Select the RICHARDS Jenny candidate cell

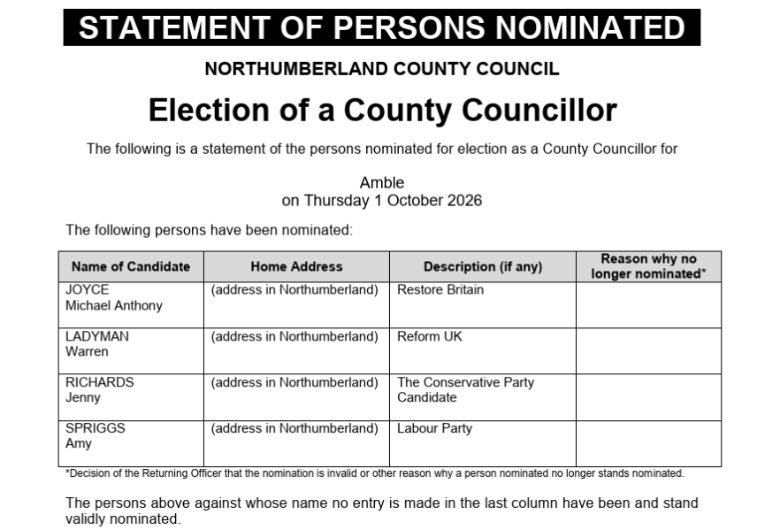coord(131,397)
